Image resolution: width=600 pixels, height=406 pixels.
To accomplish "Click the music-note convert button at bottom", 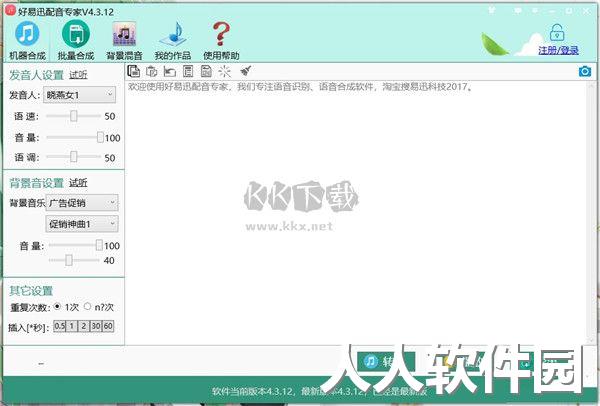I will click(385, 361).
